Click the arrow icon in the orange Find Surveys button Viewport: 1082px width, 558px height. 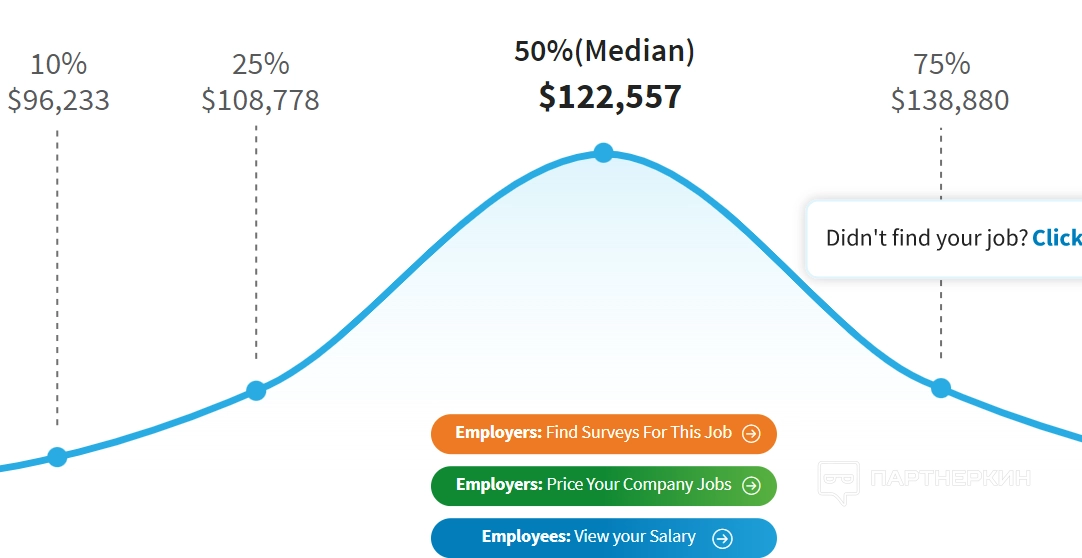pos(752,434)
